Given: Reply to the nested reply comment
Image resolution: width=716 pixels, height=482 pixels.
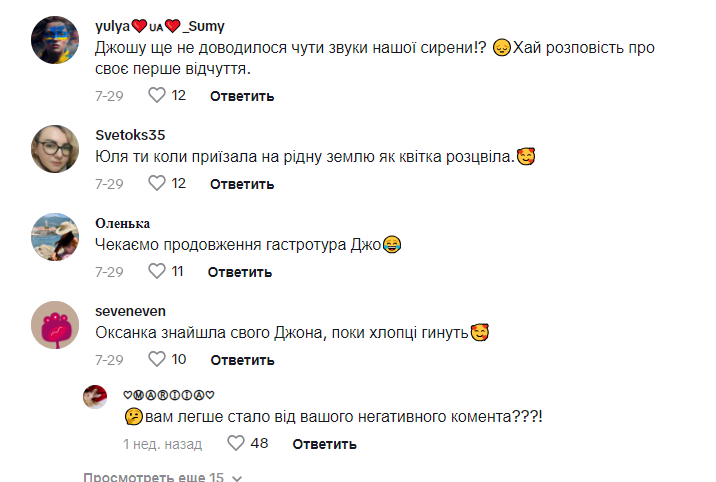Looking at the screenshot, I should coord(324,443).
